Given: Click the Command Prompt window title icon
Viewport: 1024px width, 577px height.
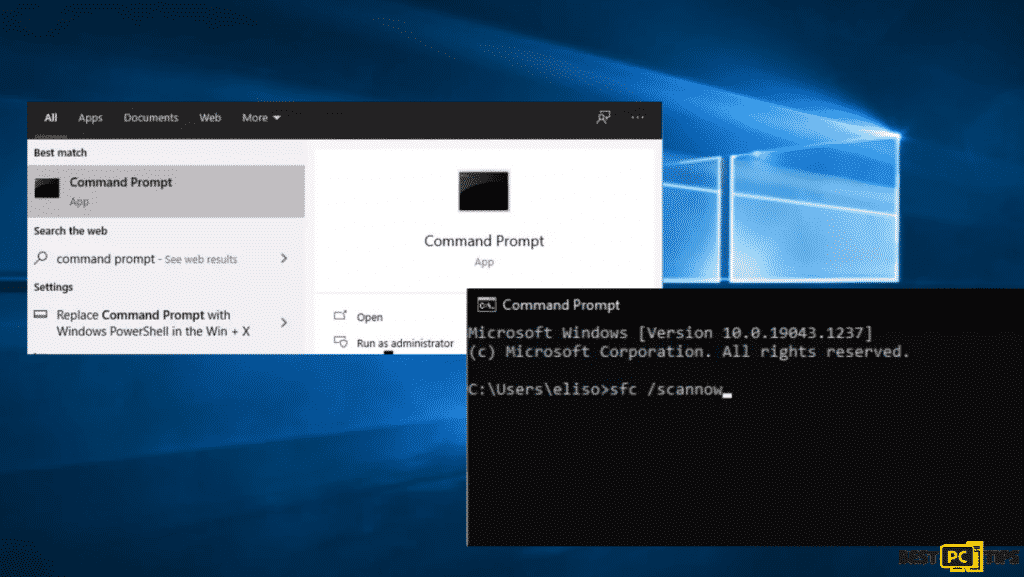Looking at the screenshot, I should (487, 305).
